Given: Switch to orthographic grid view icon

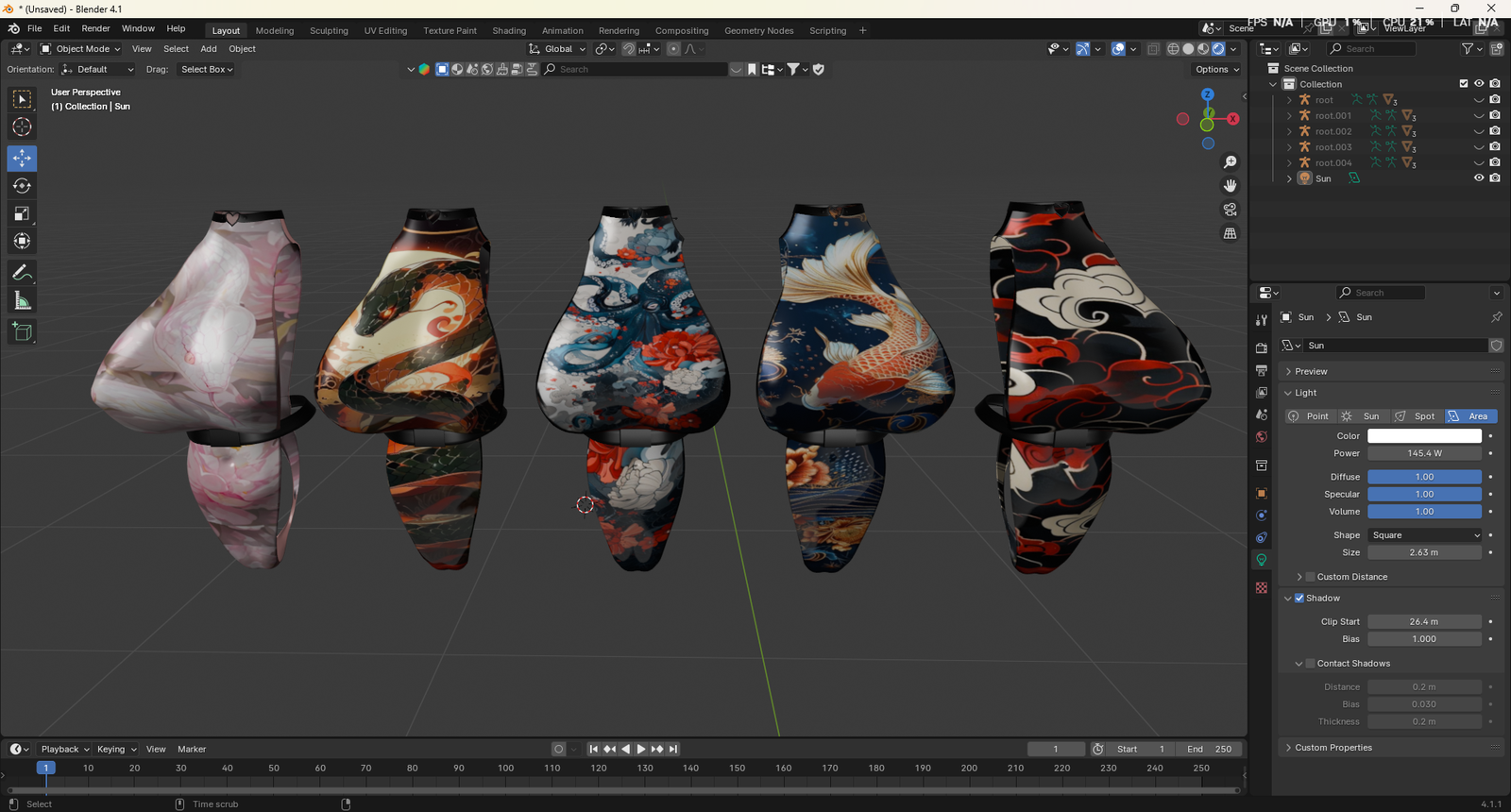Looking at the screenshot, I should tap(1230, 233).
